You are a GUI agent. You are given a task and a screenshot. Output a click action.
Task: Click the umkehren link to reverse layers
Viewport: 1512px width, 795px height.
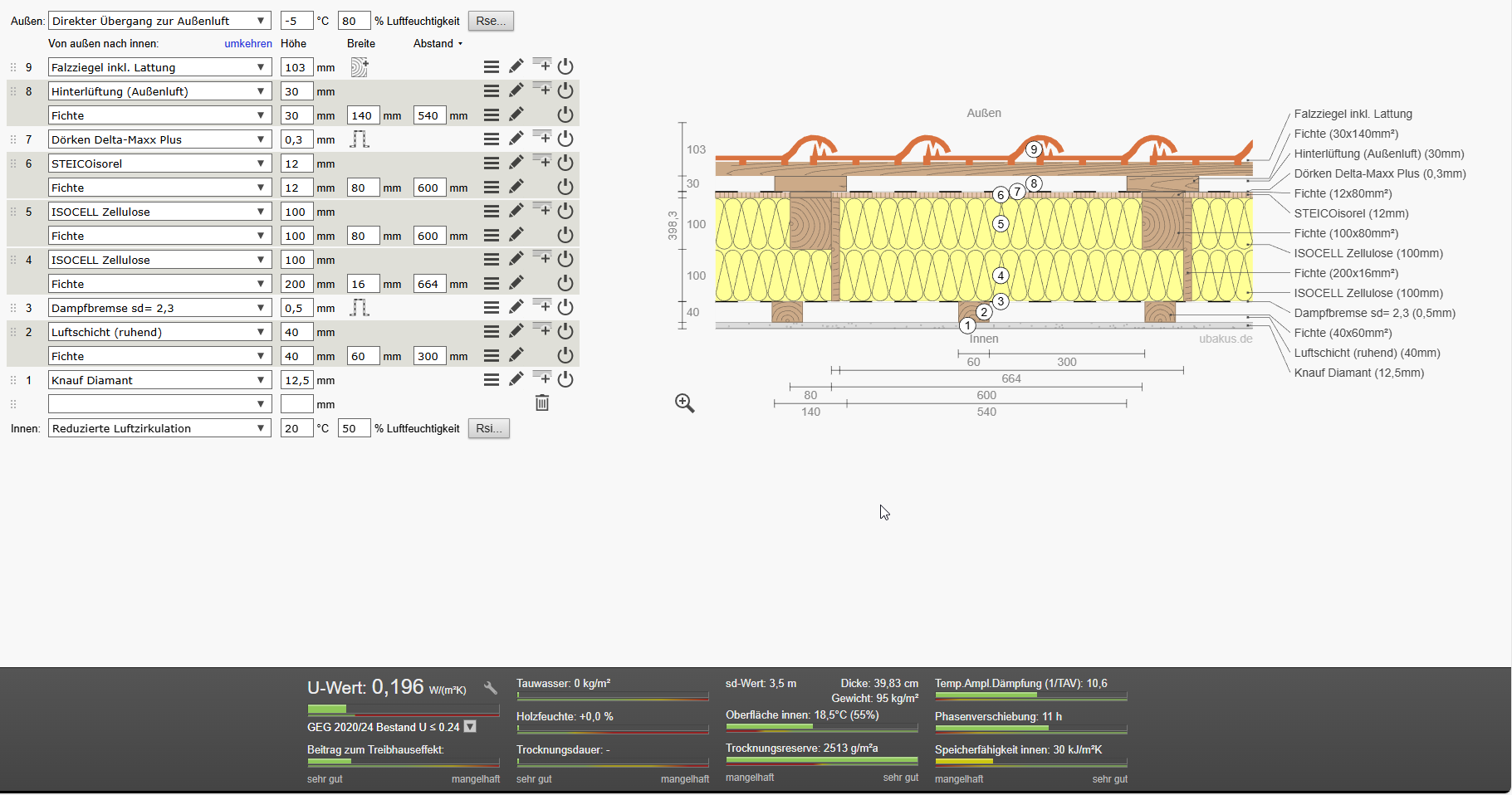coord(247,44)
